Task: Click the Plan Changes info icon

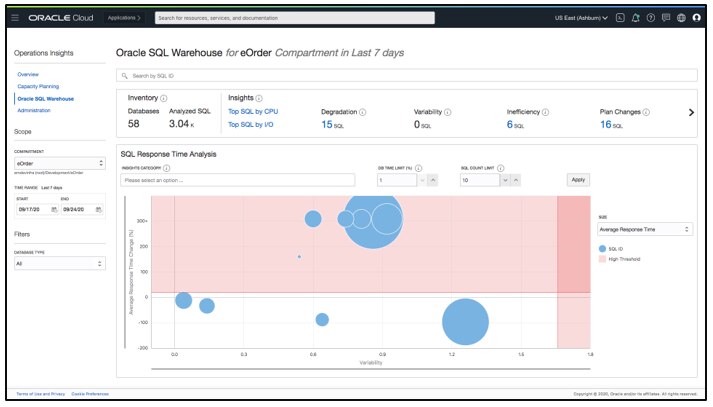Action: click(646, 112)
